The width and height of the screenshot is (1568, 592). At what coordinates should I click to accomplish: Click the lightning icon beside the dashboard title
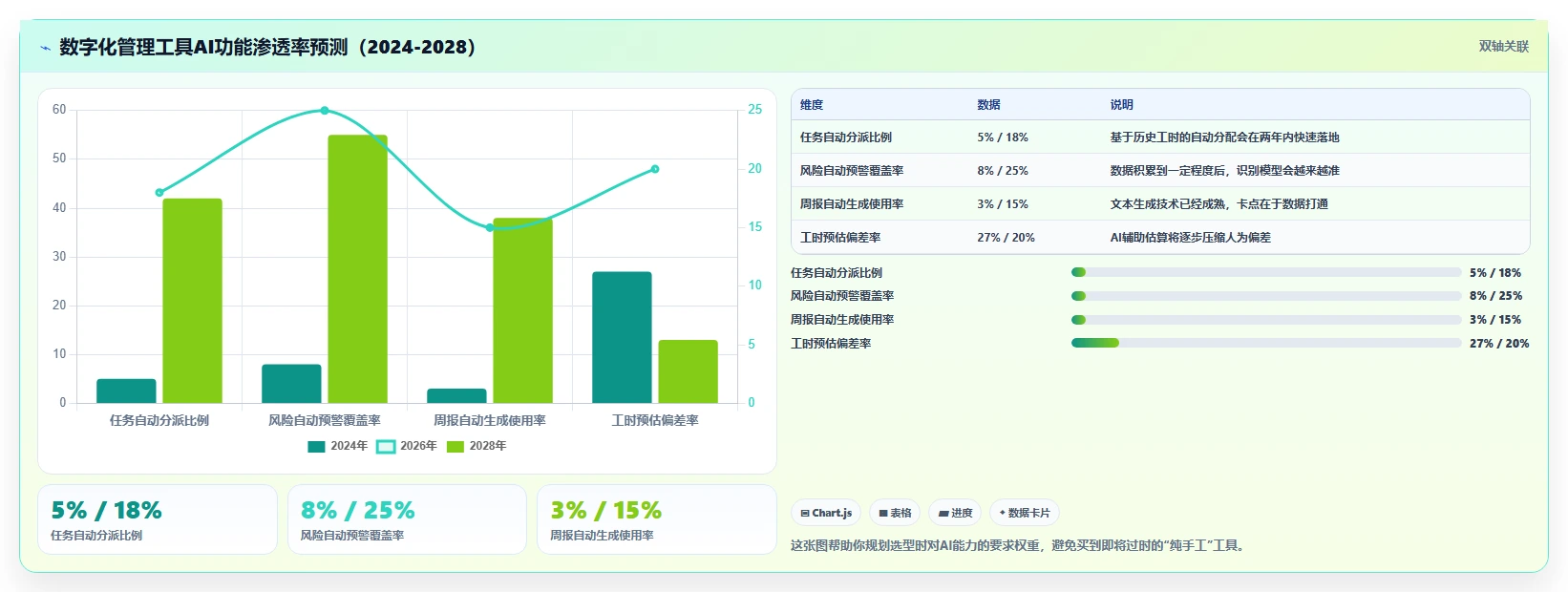45,48
